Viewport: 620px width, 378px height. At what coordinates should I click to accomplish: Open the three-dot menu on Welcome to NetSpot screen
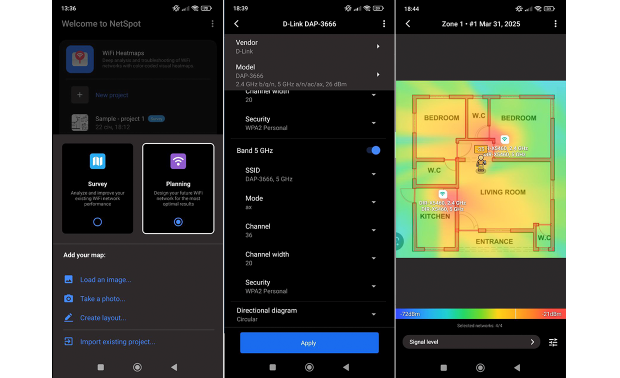pyautogui.click(x=212, y=24)
